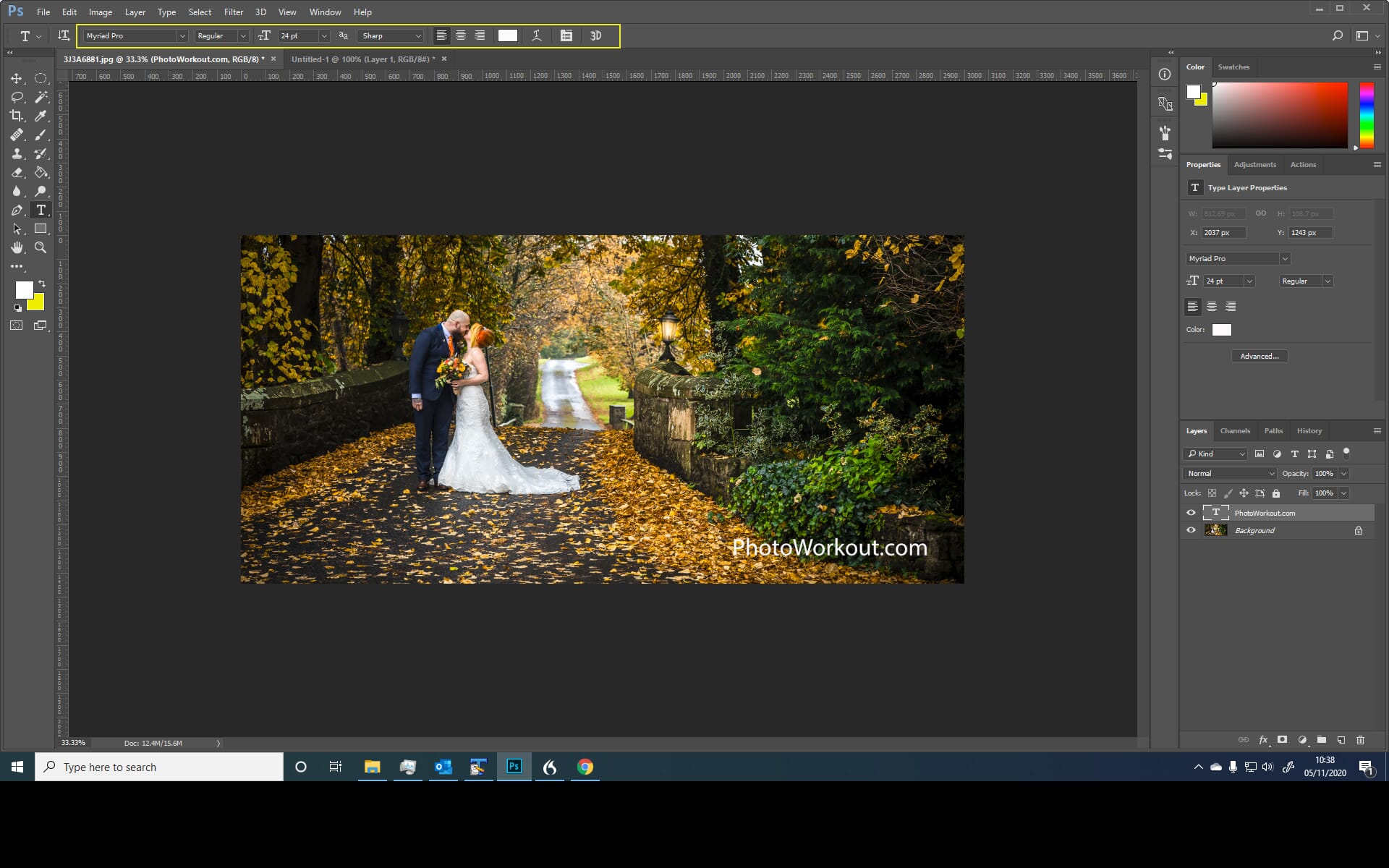Open the Filter menu
This screenshot has width=1389, height=868.
click(233, 12)
